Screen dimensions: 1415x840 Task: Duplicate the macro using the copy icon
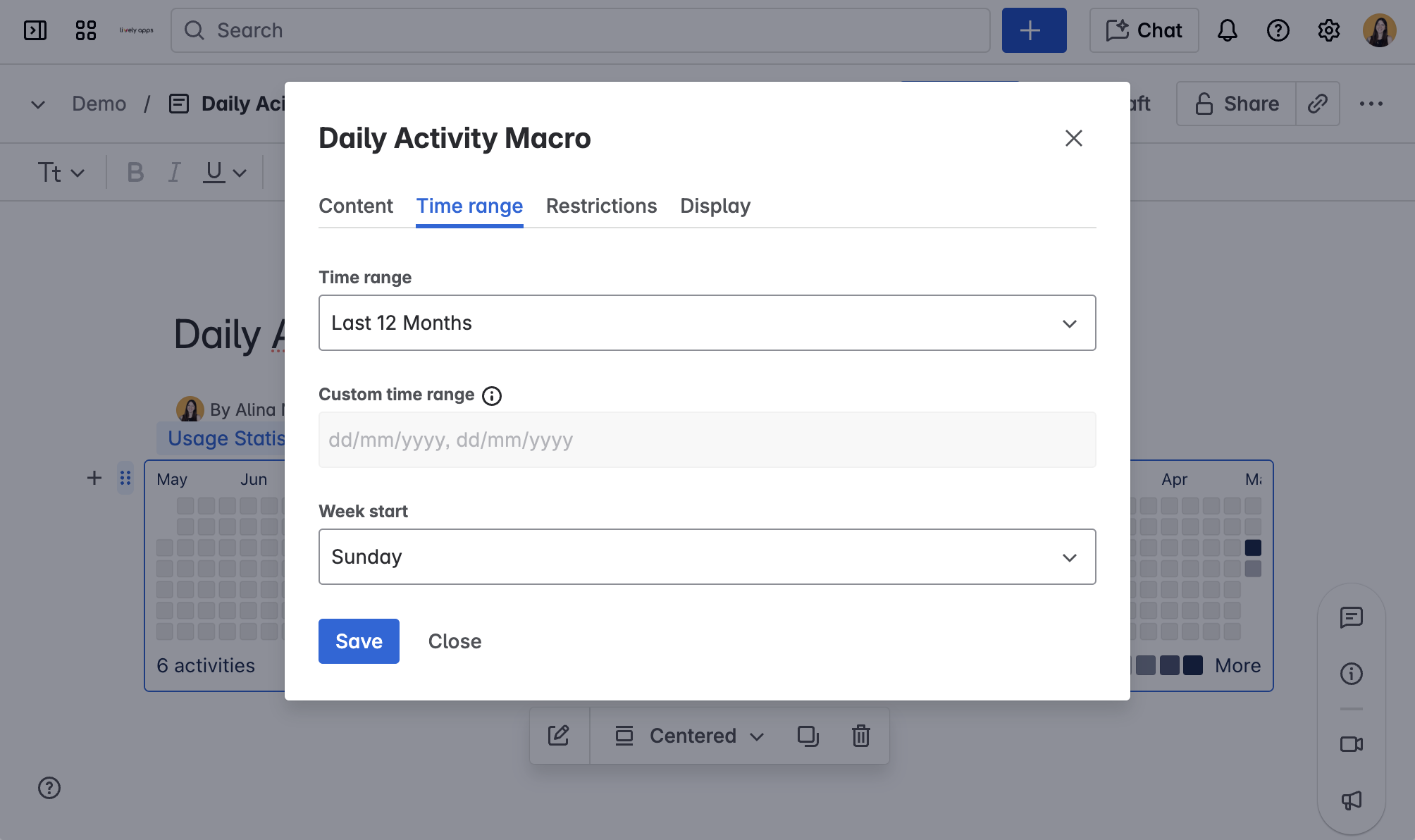click(x=808, y=735)
